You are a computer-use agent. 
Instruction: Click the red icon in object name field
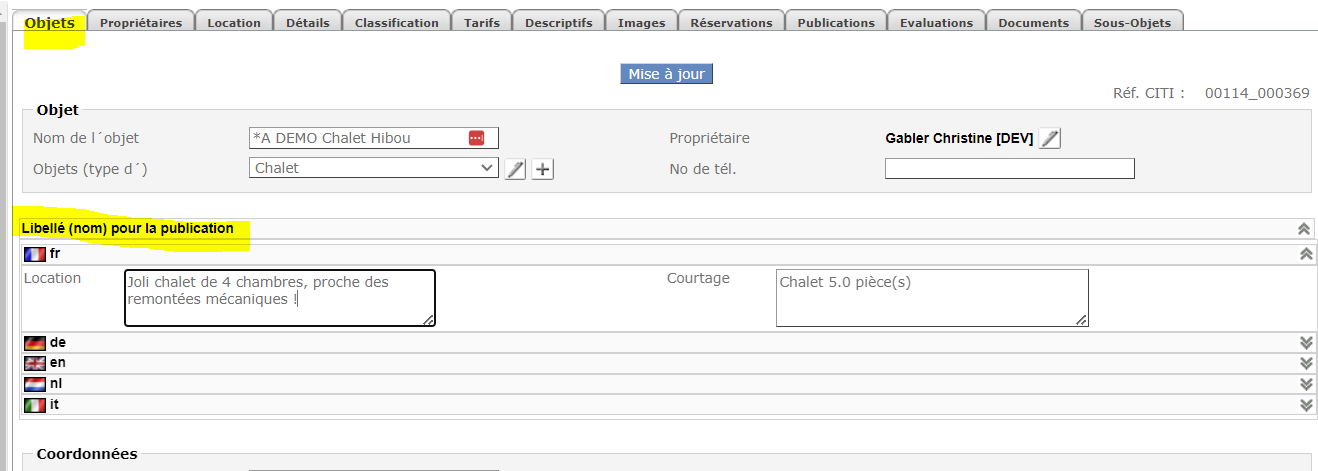476,138
